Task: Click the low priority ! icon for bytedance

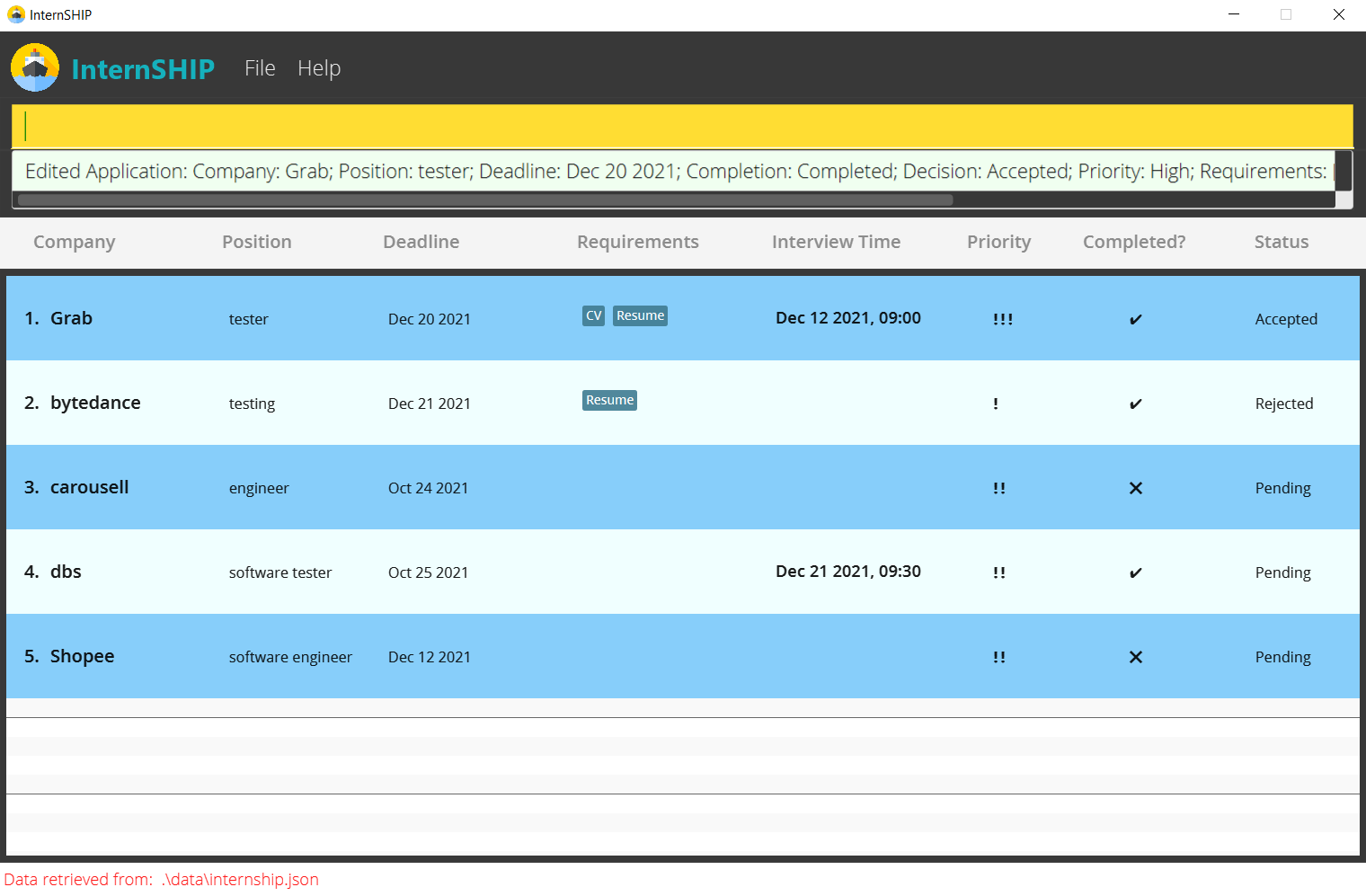Action: 996,404
